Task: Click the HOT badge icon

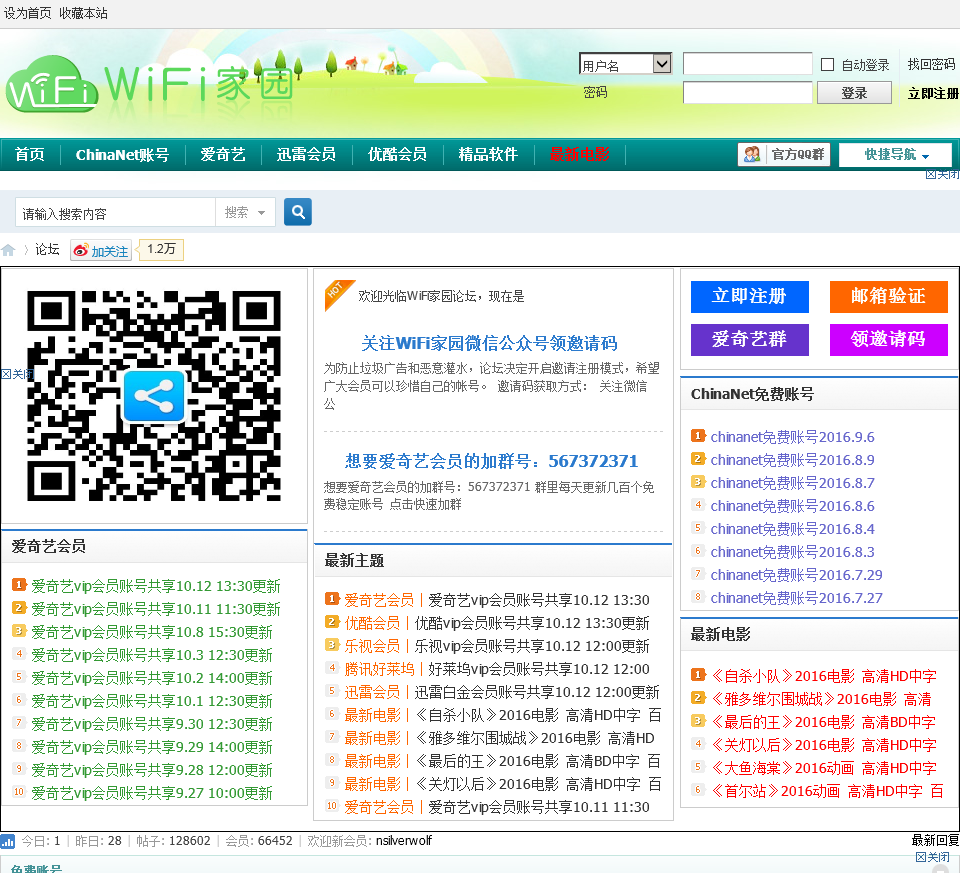Action: click(339, 295)
